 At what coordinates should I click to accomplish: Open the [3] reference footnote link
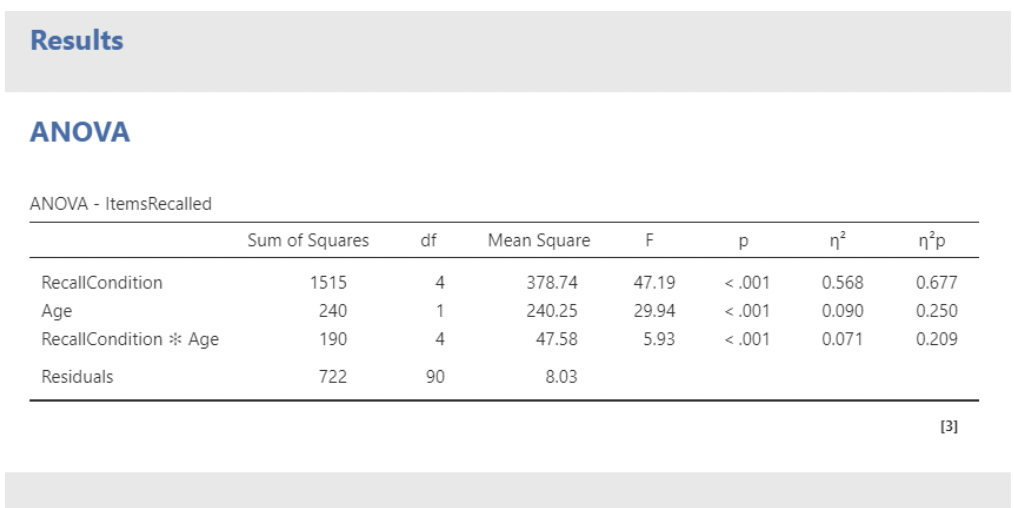949,427
